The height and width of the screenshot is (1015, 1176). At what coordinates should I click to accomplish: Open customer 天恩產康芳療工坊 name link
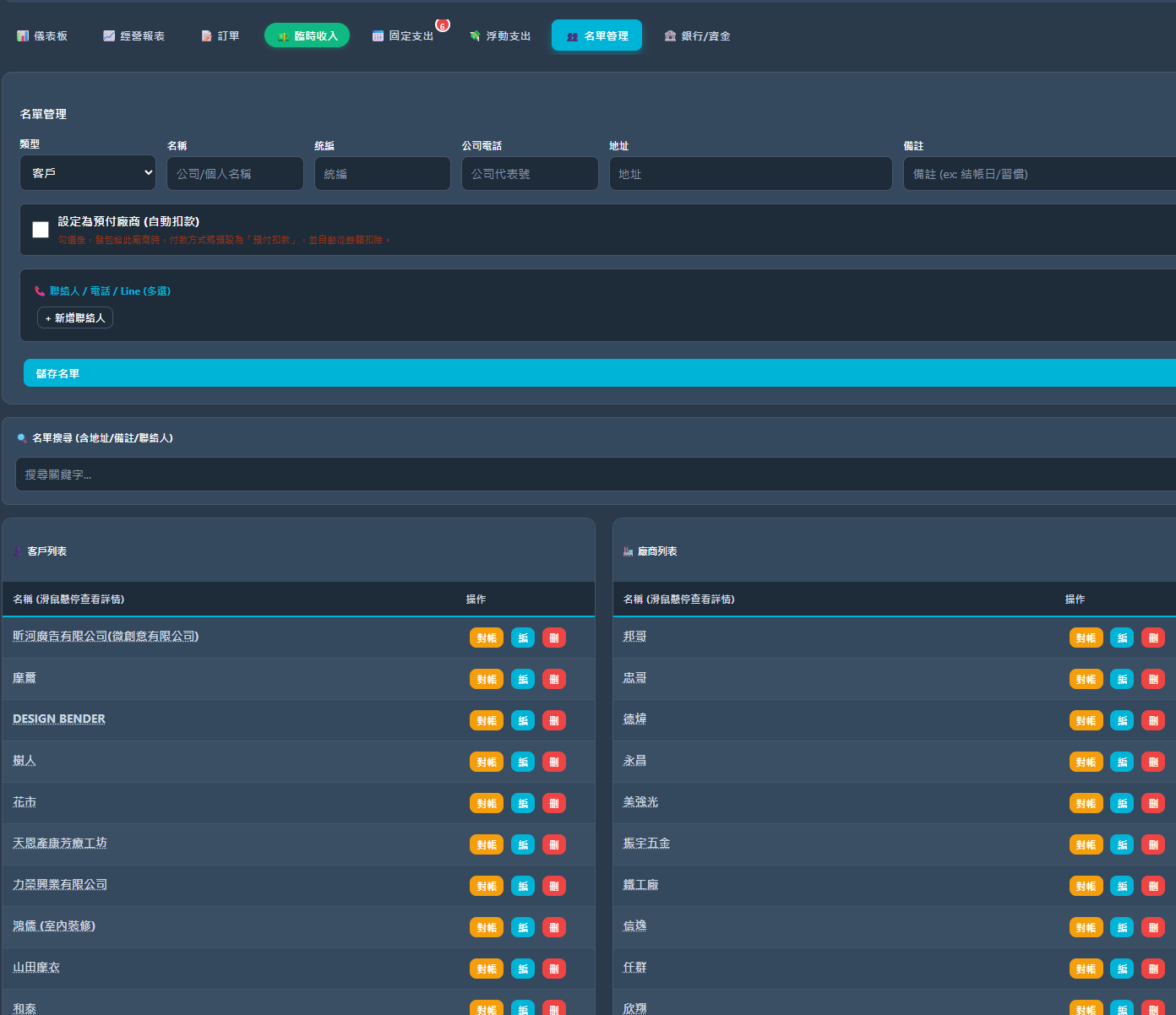click(60, 844)
